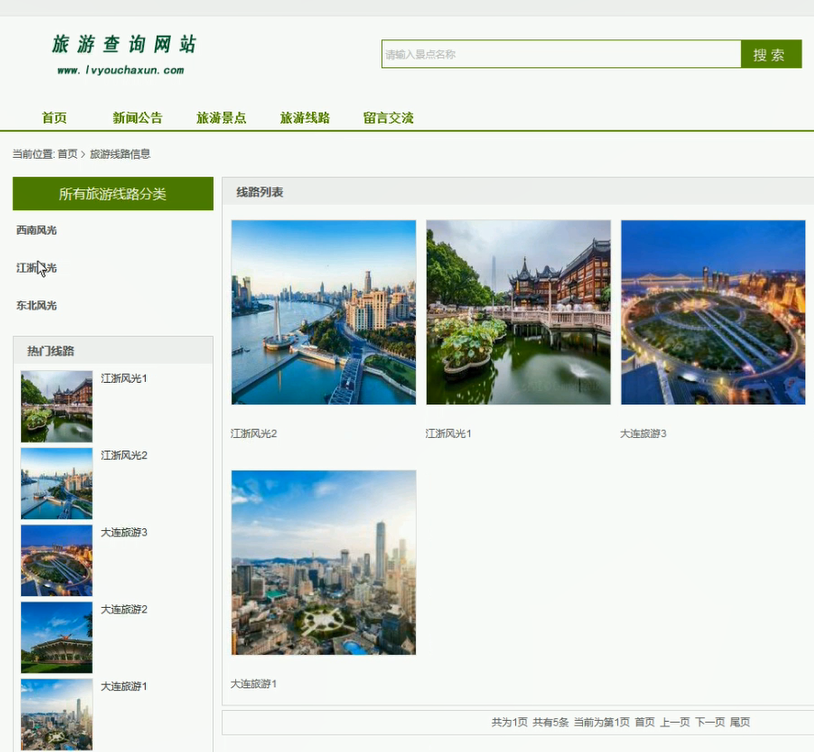Open 江浙风光1 thumbnail in 热门线路
This screenshot has height=752, width=814.
pyautogui.click(x=57, y=406)
